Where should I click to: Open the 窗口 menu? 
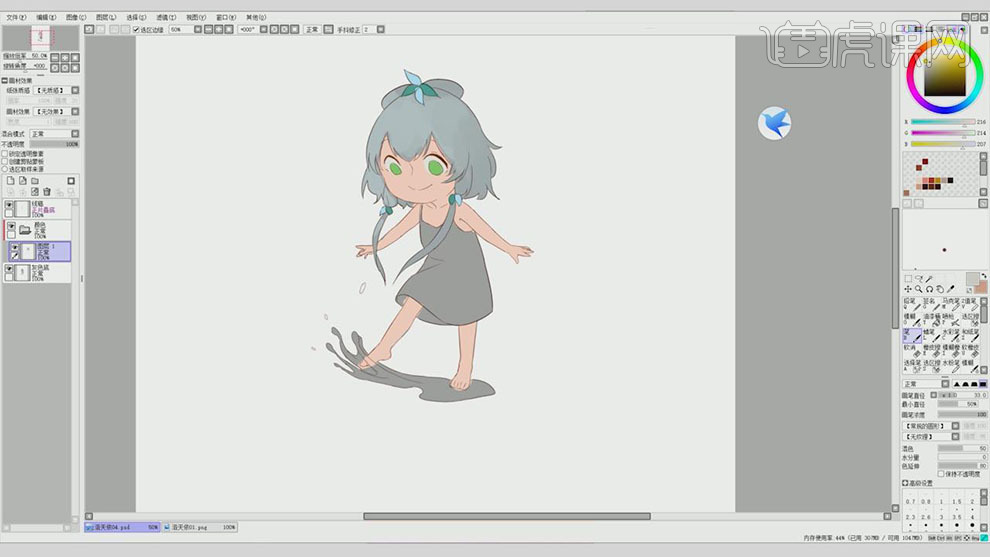[226, 18]
